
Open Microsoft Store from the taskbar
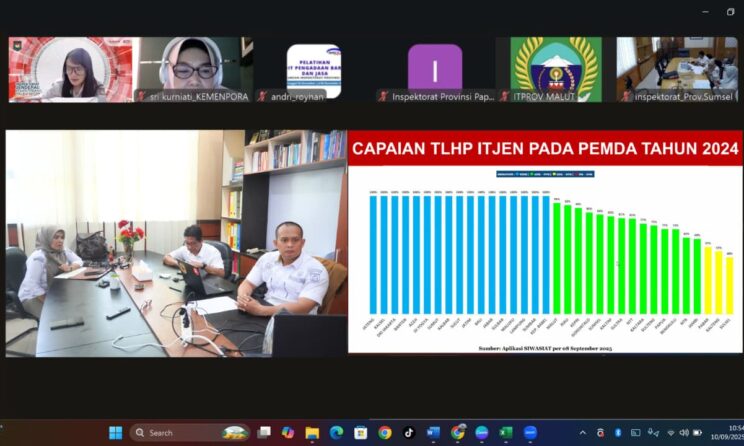point(360,432)
